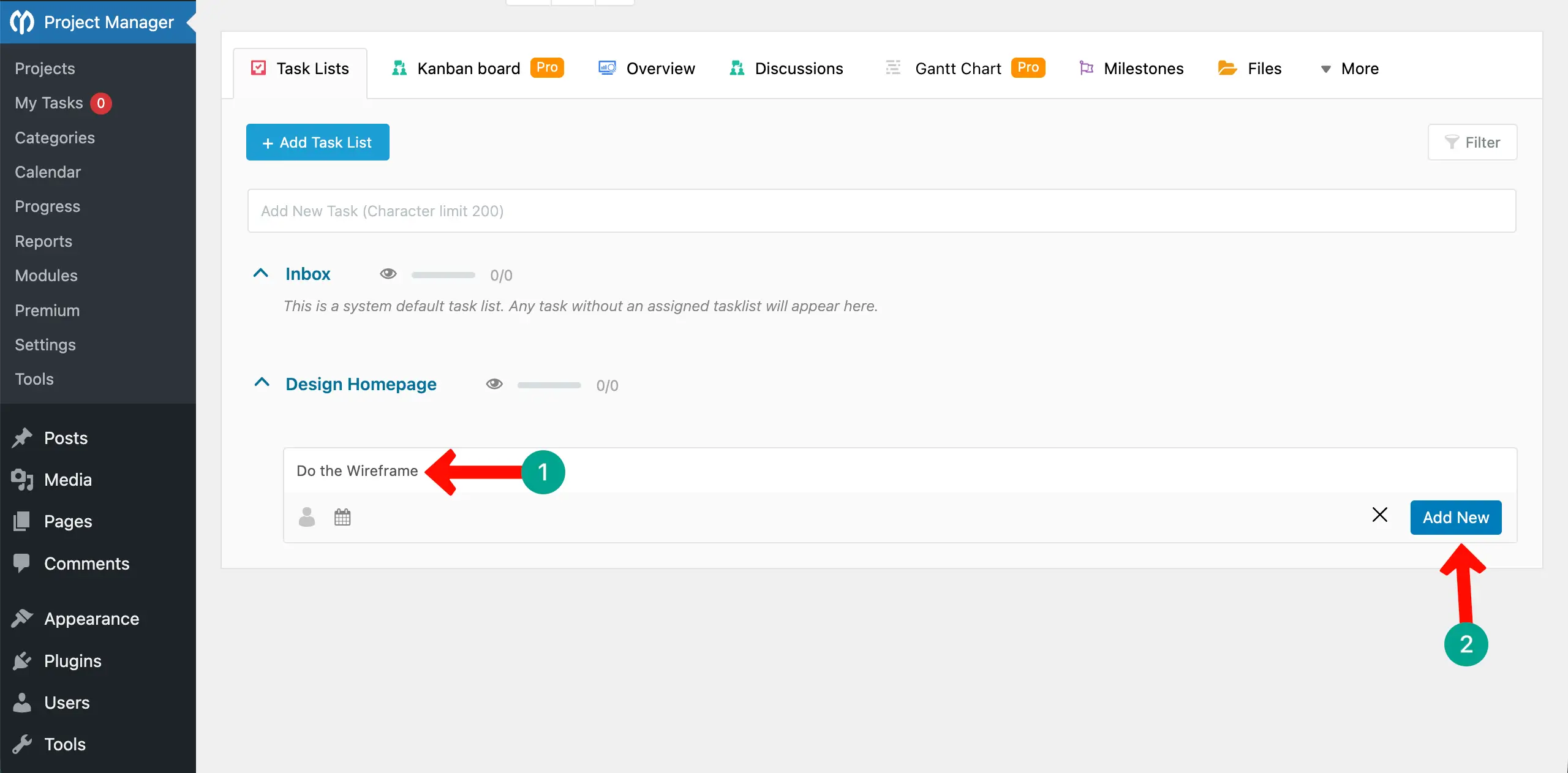Assign a user via the person icon
Screen dimensions: 1568x773
pos(307,518)
